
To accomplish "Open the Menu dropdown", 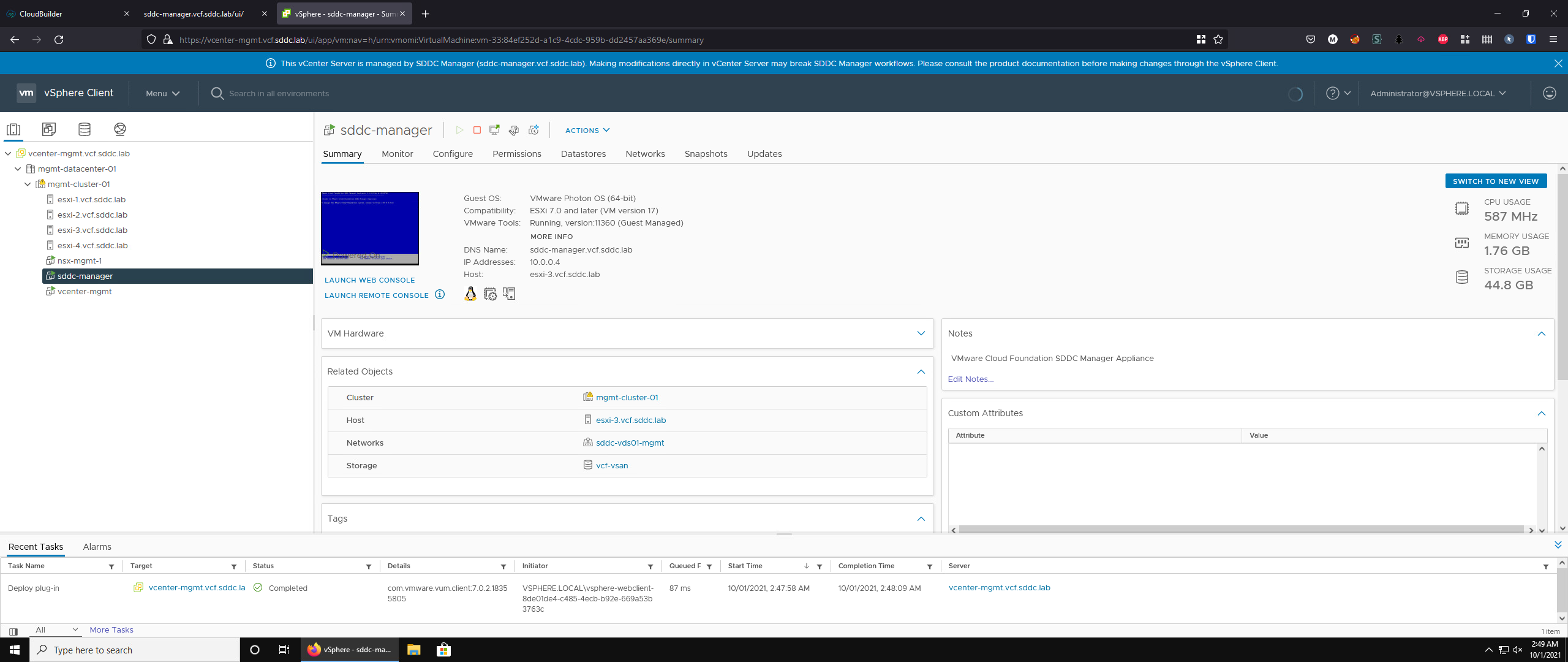I will point(162,94).
